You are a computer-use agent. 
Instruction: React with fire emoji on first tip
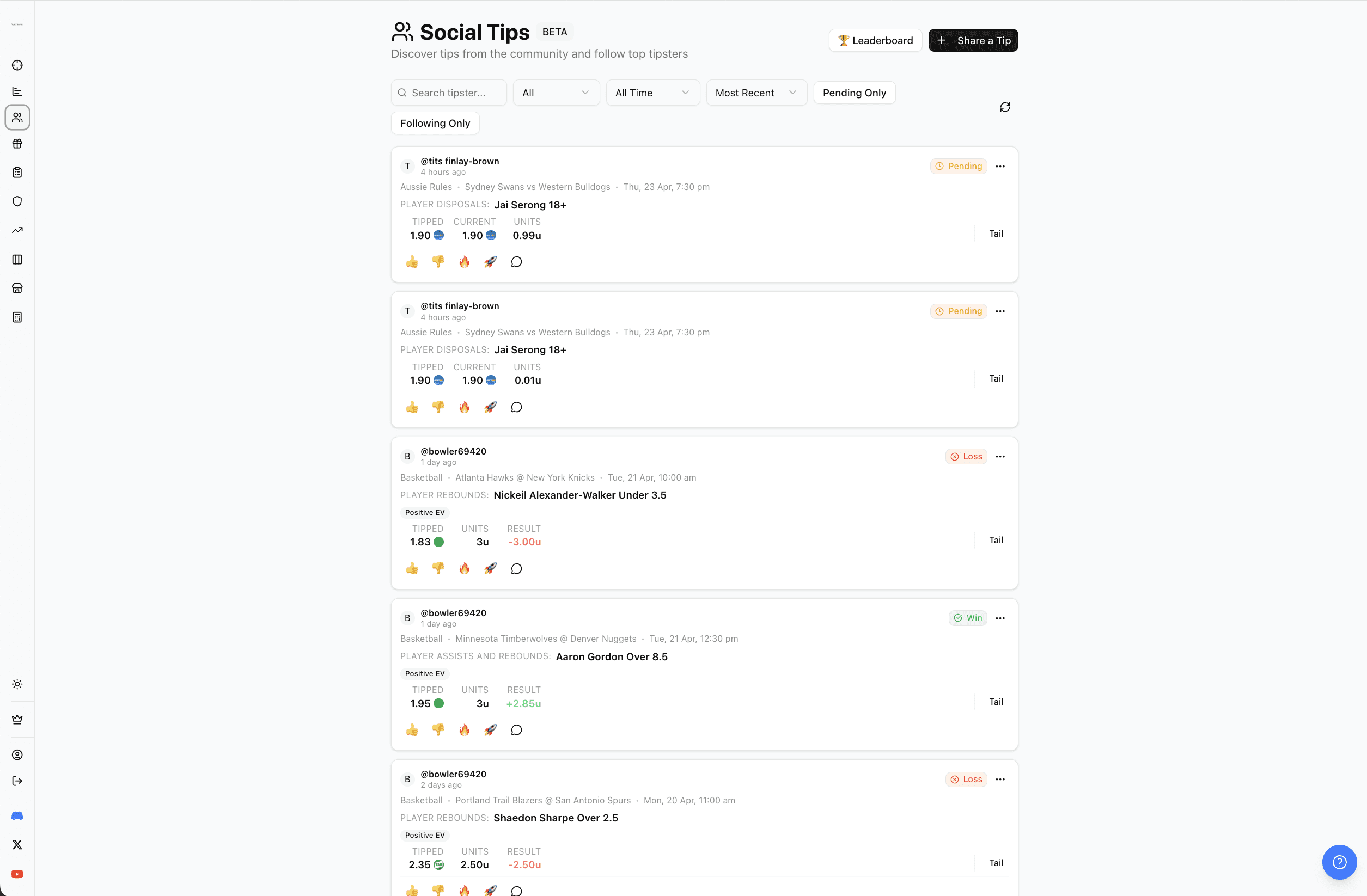(464, 262)
